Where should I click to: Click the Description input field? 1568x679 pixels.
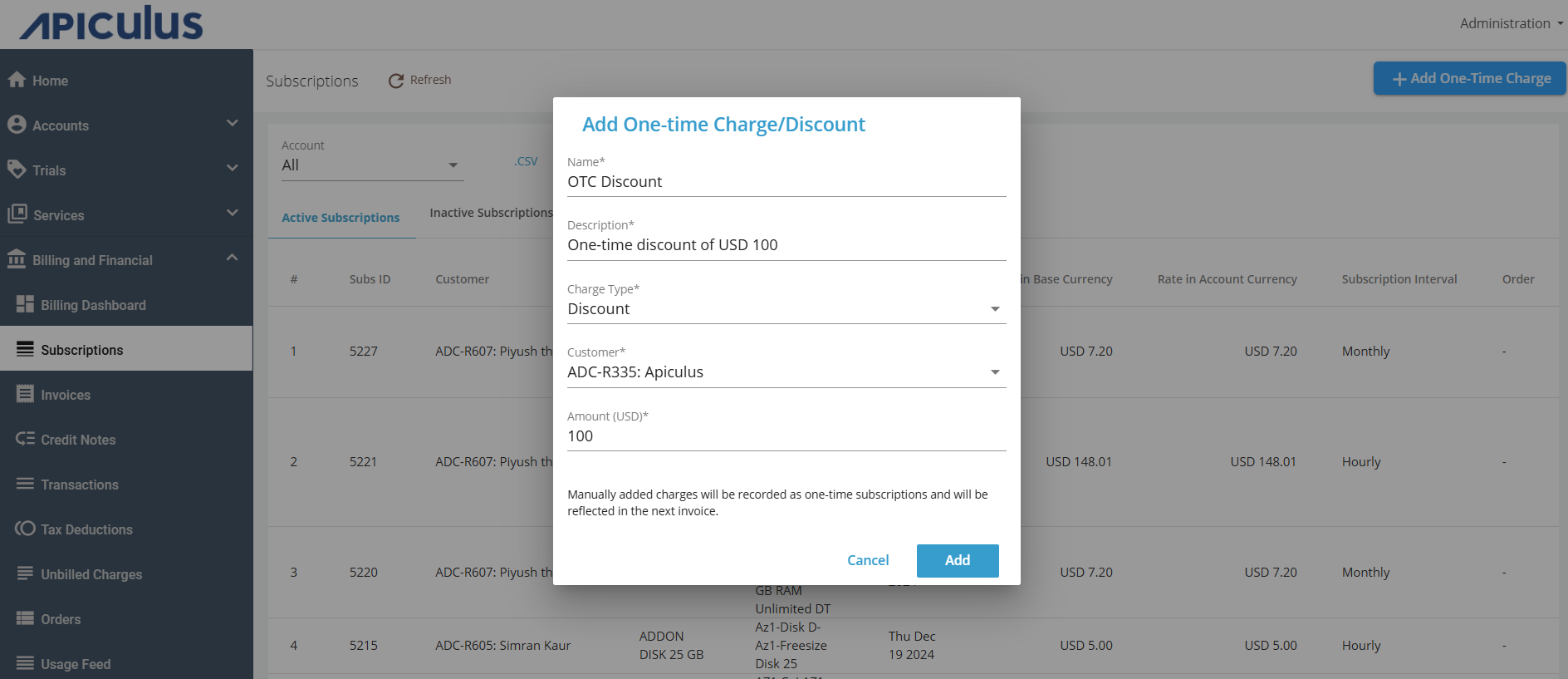click(786, 245)
